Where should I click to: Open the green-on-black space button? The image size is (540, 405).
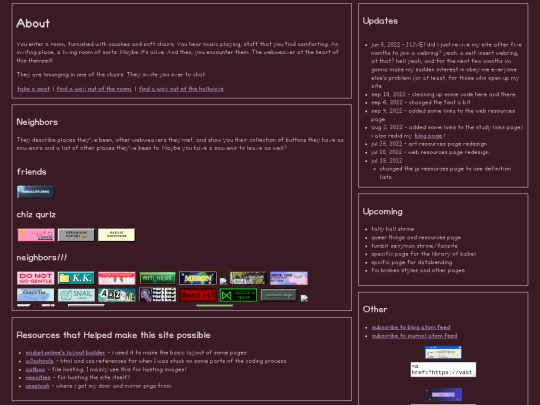(x=238, y=295)
